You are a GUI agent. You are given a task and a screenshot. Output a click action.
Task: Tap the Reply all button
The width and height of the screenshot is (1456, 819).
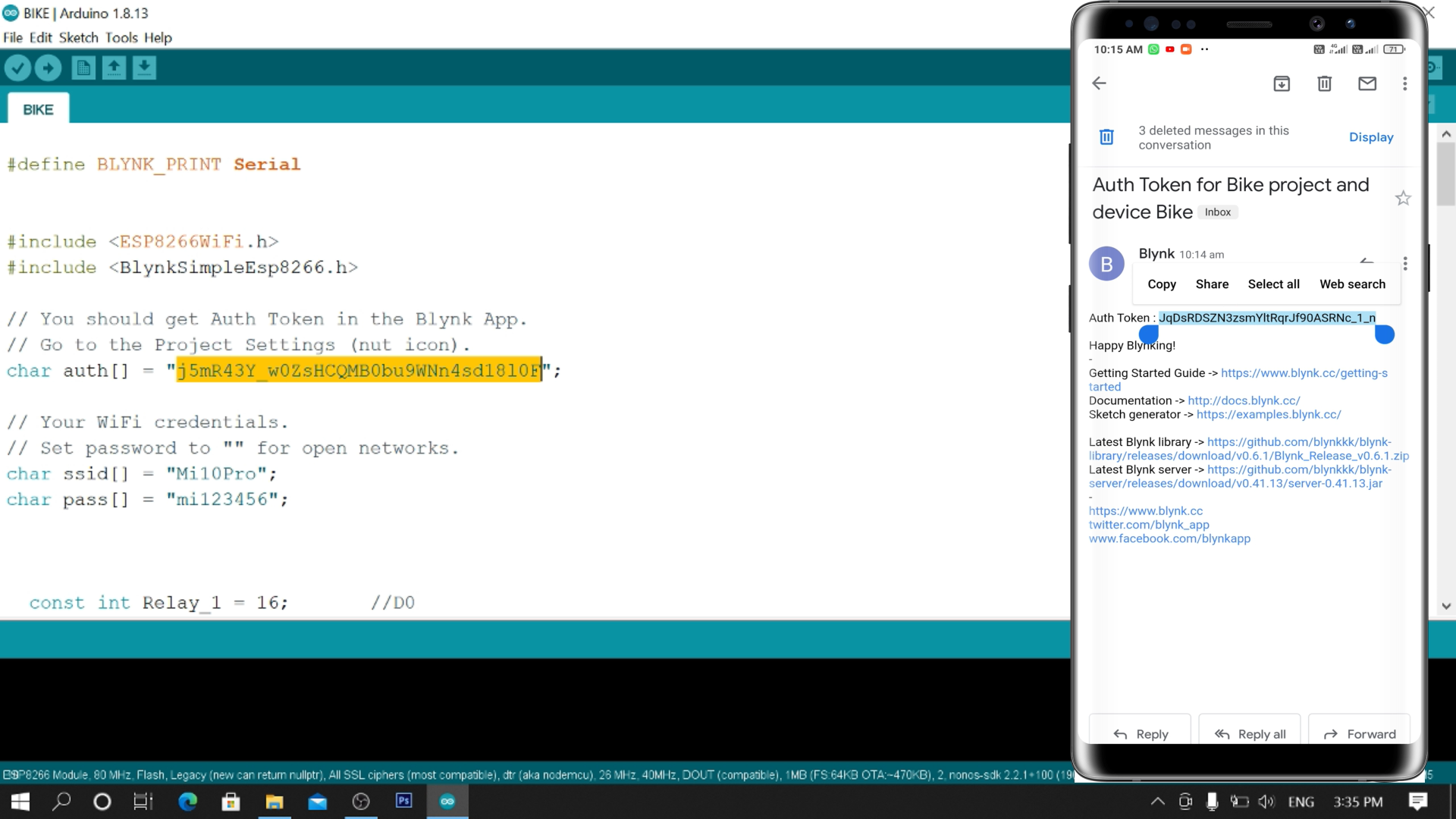(x=1249, y=733)
